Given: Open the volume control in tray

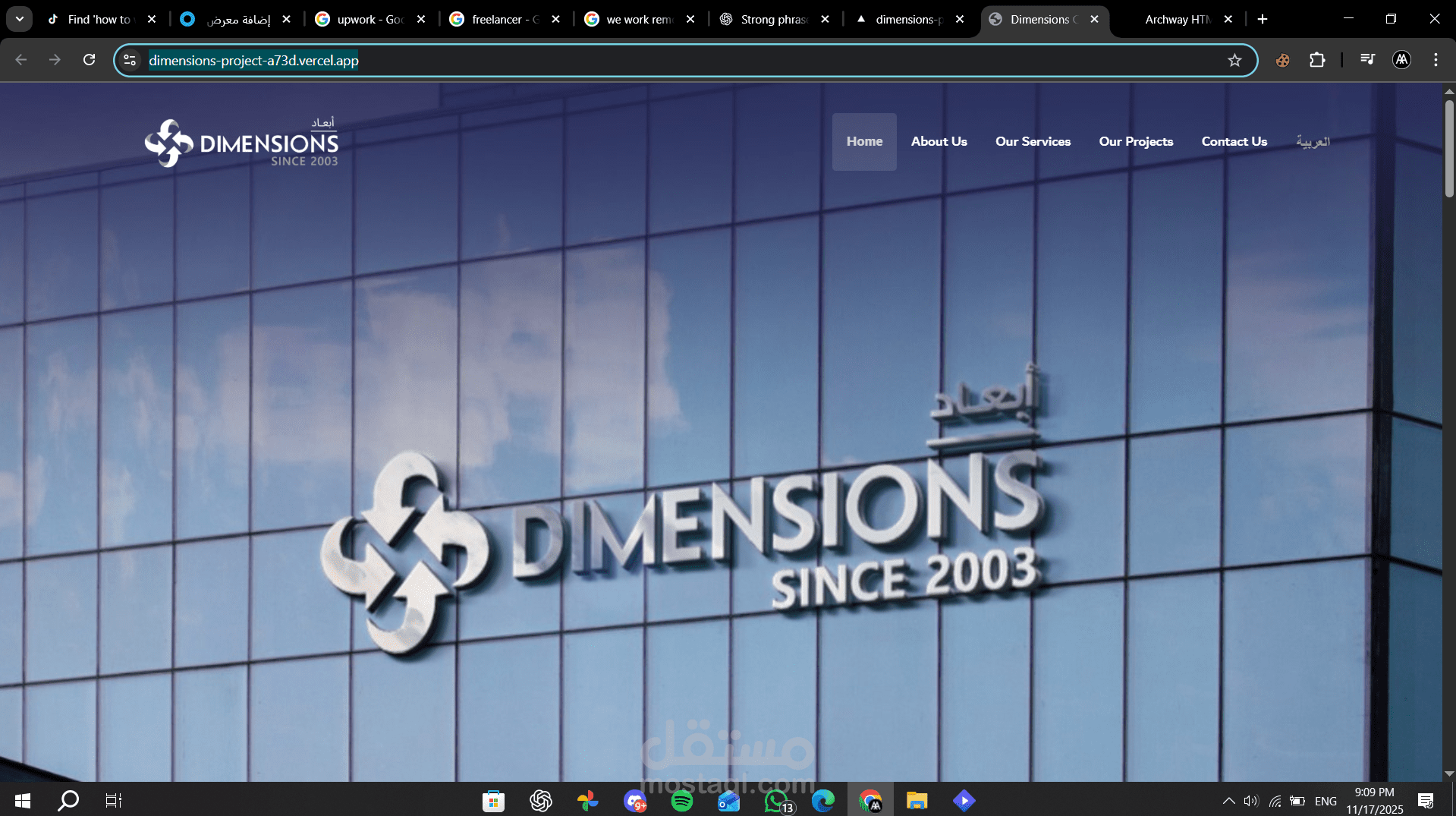Looking at the screenshot, I should (1250, 800).
